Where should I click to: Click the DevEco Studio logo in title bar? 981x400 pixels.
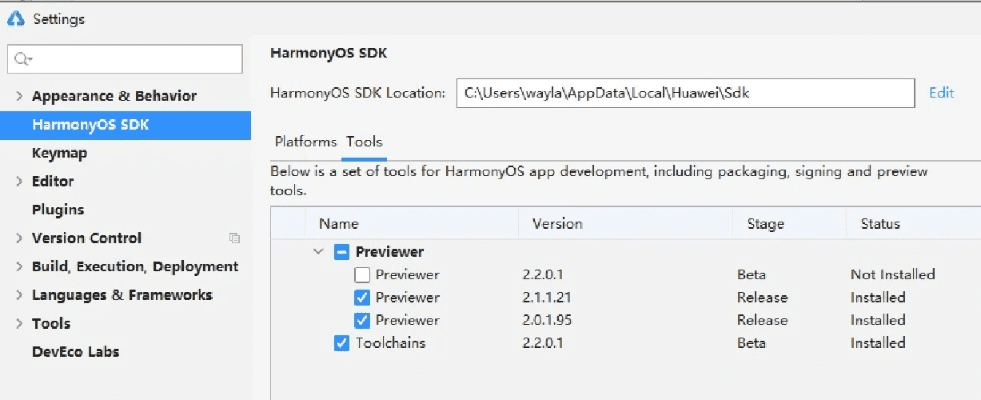pyautogui.click(x=16, y=19)
